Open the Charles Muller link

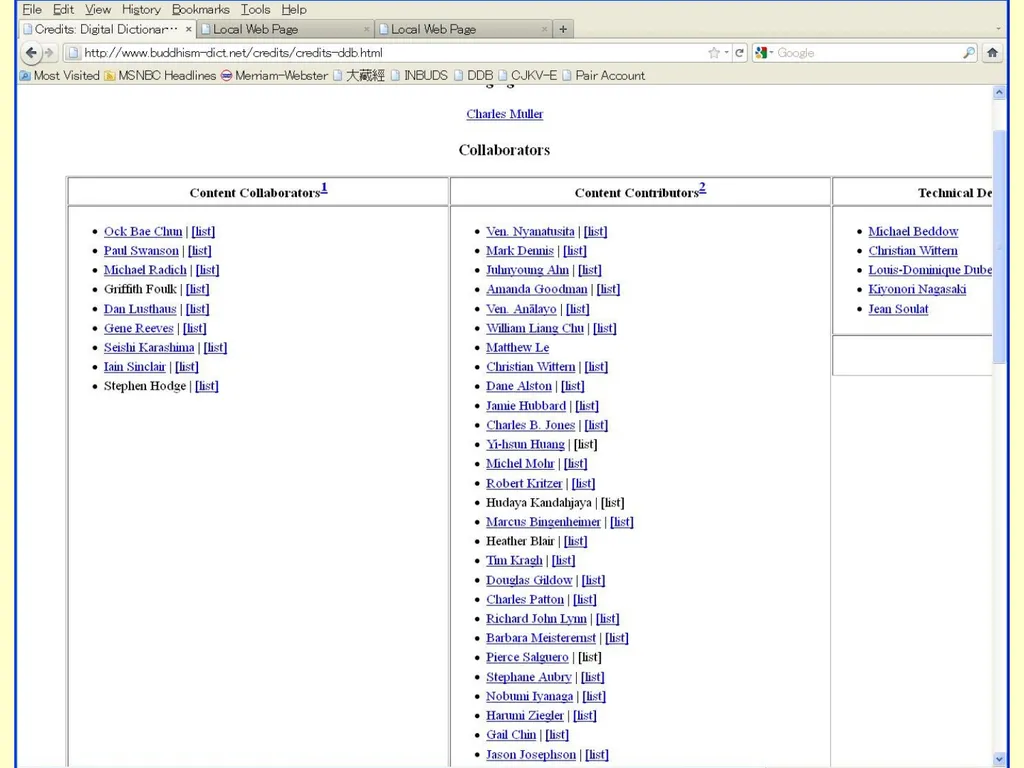point(504,114)
